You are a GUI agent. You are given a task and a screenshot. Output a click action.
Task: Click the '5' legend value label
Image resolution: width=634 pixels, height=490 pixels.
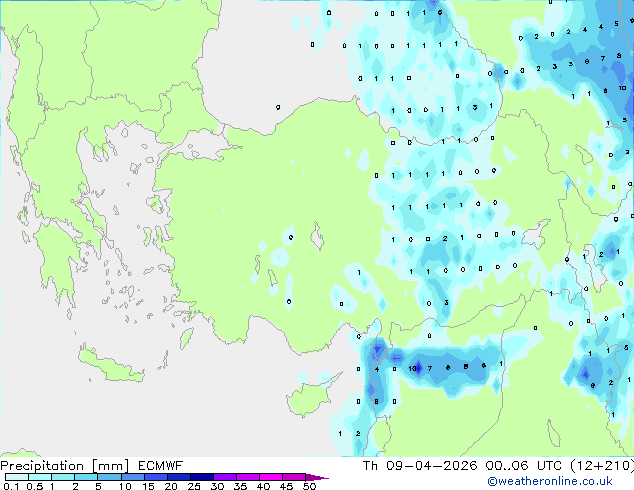(x=98, y=486)
